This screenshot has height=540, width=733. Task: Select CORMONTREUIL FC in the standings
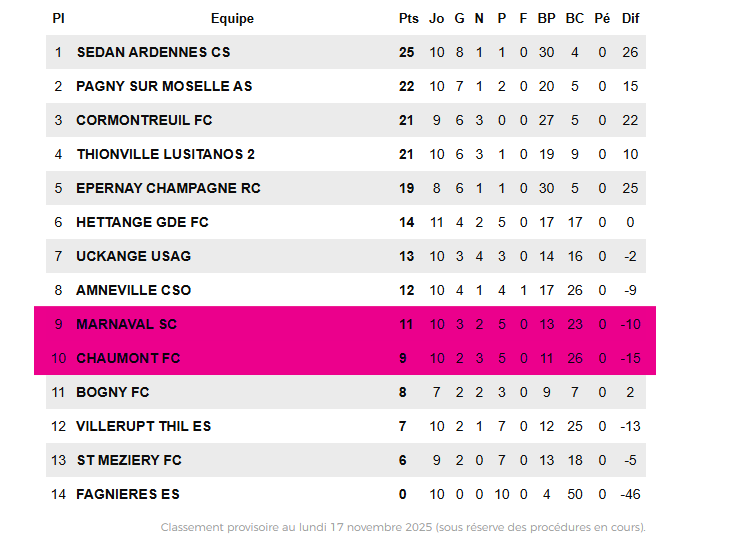pos(144,120)
